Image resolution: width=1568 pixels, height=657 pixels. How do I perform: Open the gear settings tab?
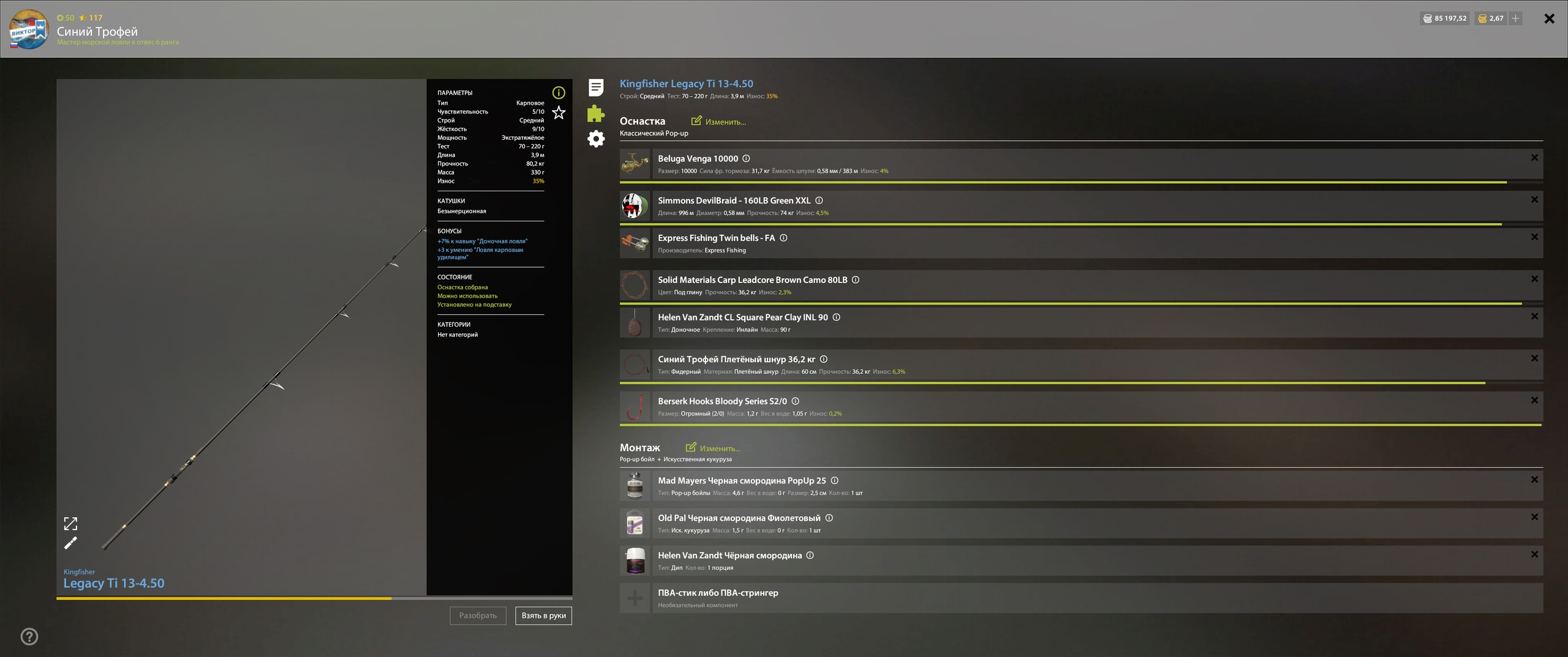tap(596, 139)
